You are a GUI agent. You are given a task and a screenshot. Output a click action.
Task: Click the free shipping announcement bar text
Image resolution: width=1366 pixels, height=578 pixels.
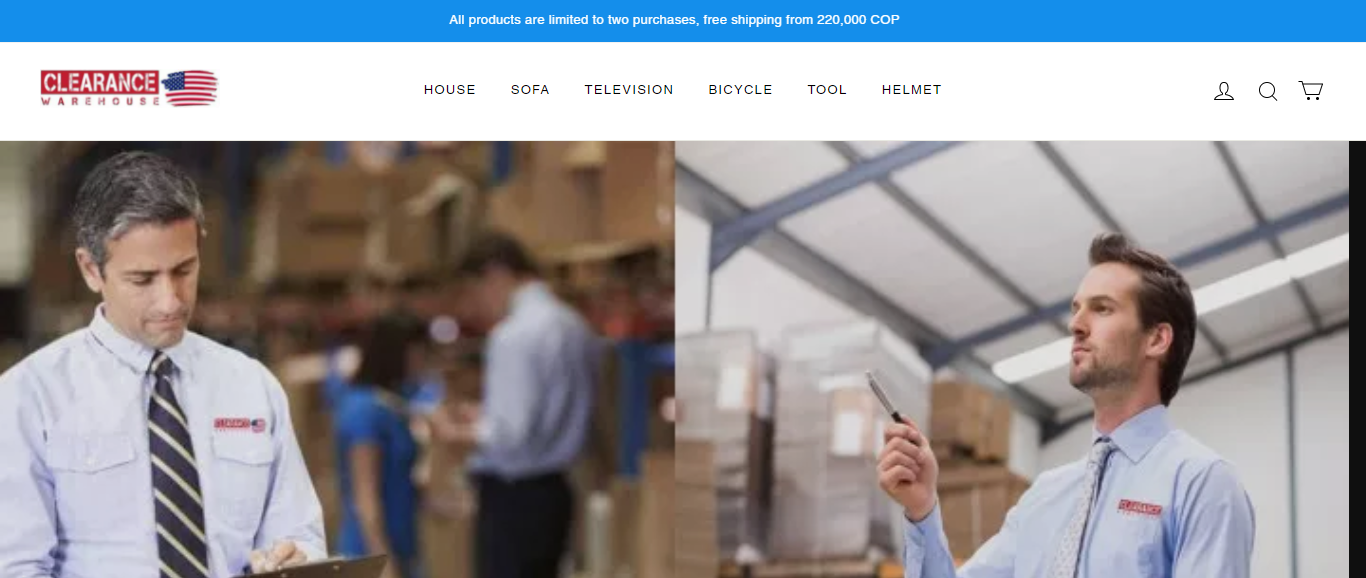674,20
